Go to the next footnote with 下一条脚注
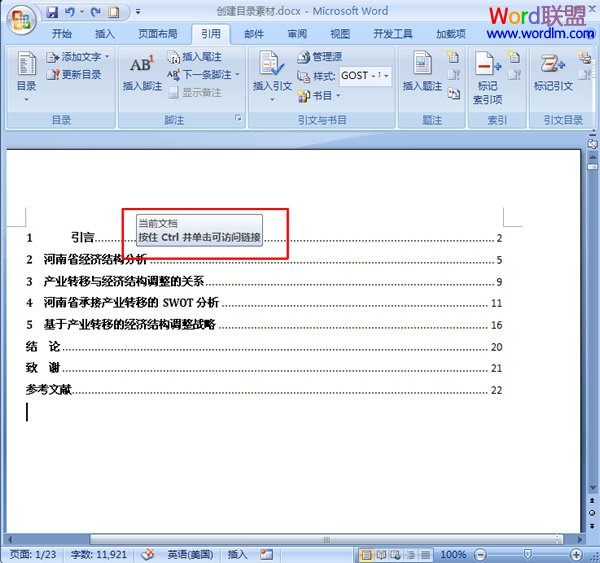The width and height of the screenshot is (600, 563). (199, 75)
